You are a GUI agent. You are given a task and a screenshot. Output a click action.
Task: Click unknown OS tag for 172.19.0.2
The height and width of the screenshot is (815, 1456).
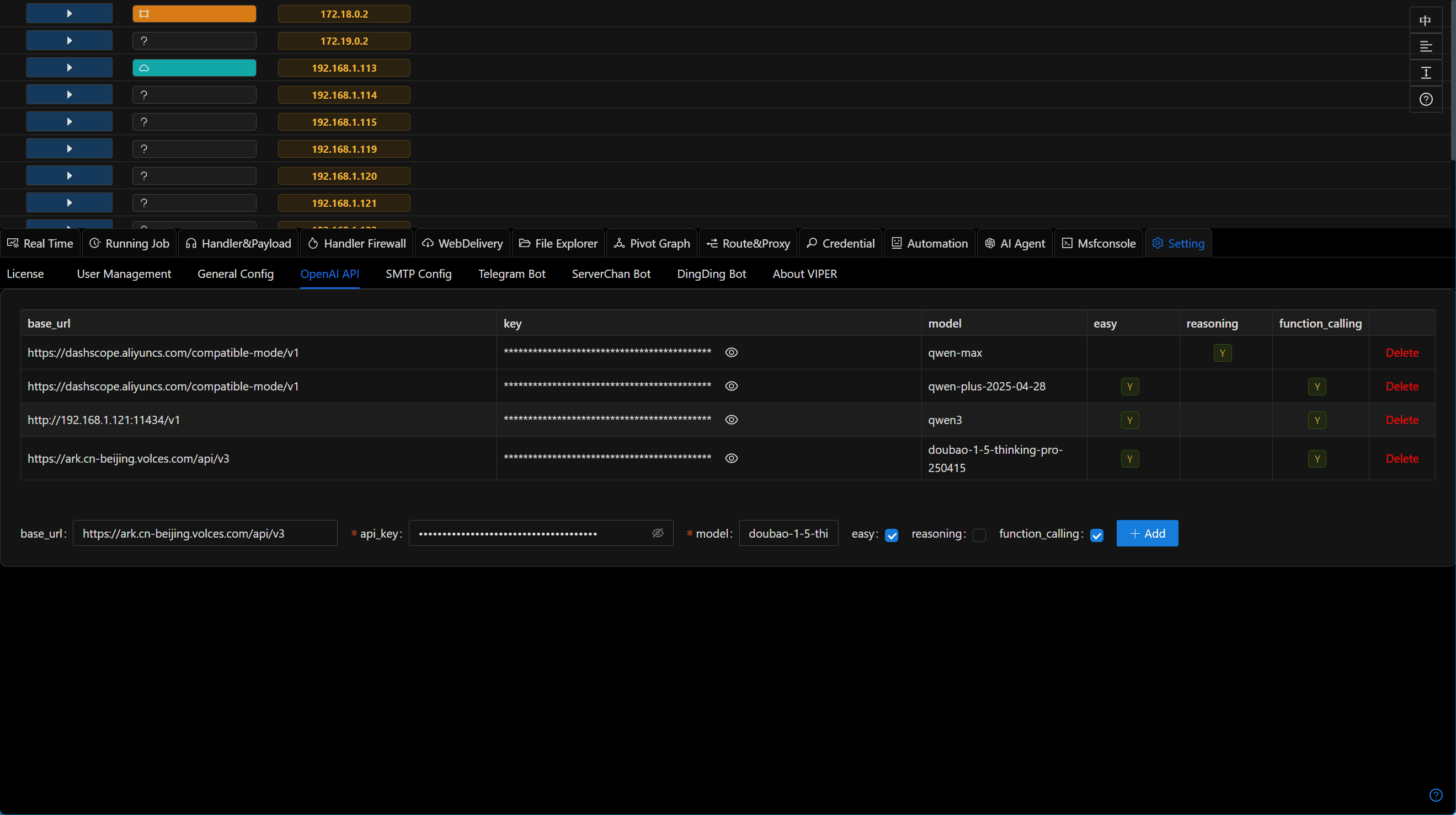pos(194,41)
